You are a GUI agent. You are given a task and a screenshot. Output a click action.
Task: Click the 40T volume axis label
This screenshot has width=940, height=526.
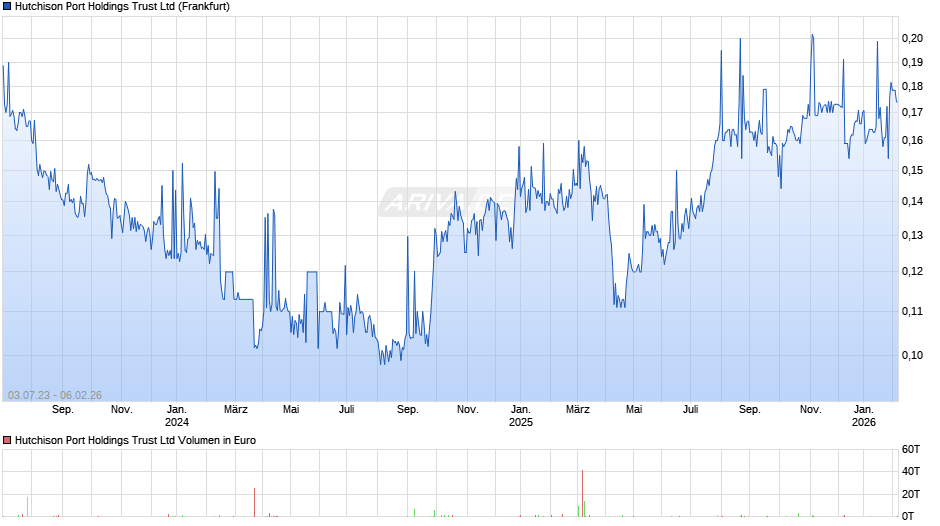(x=911, y=471)
